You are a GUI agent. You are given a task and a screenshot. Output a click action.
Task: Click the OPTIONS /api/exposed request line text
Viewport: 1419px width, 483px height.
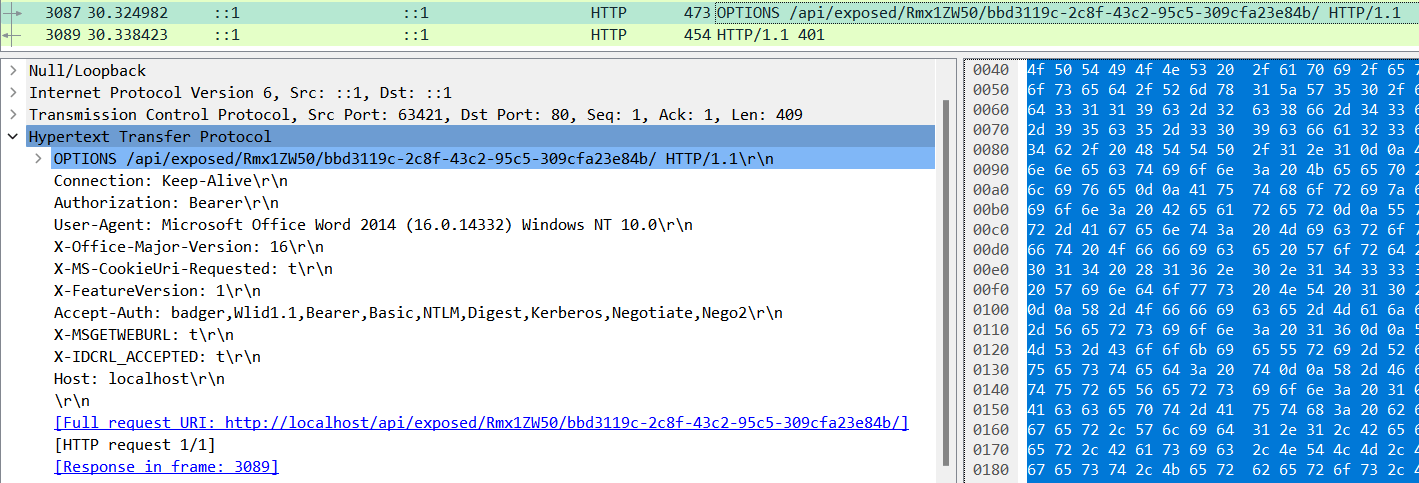click(x=413, y=159)
